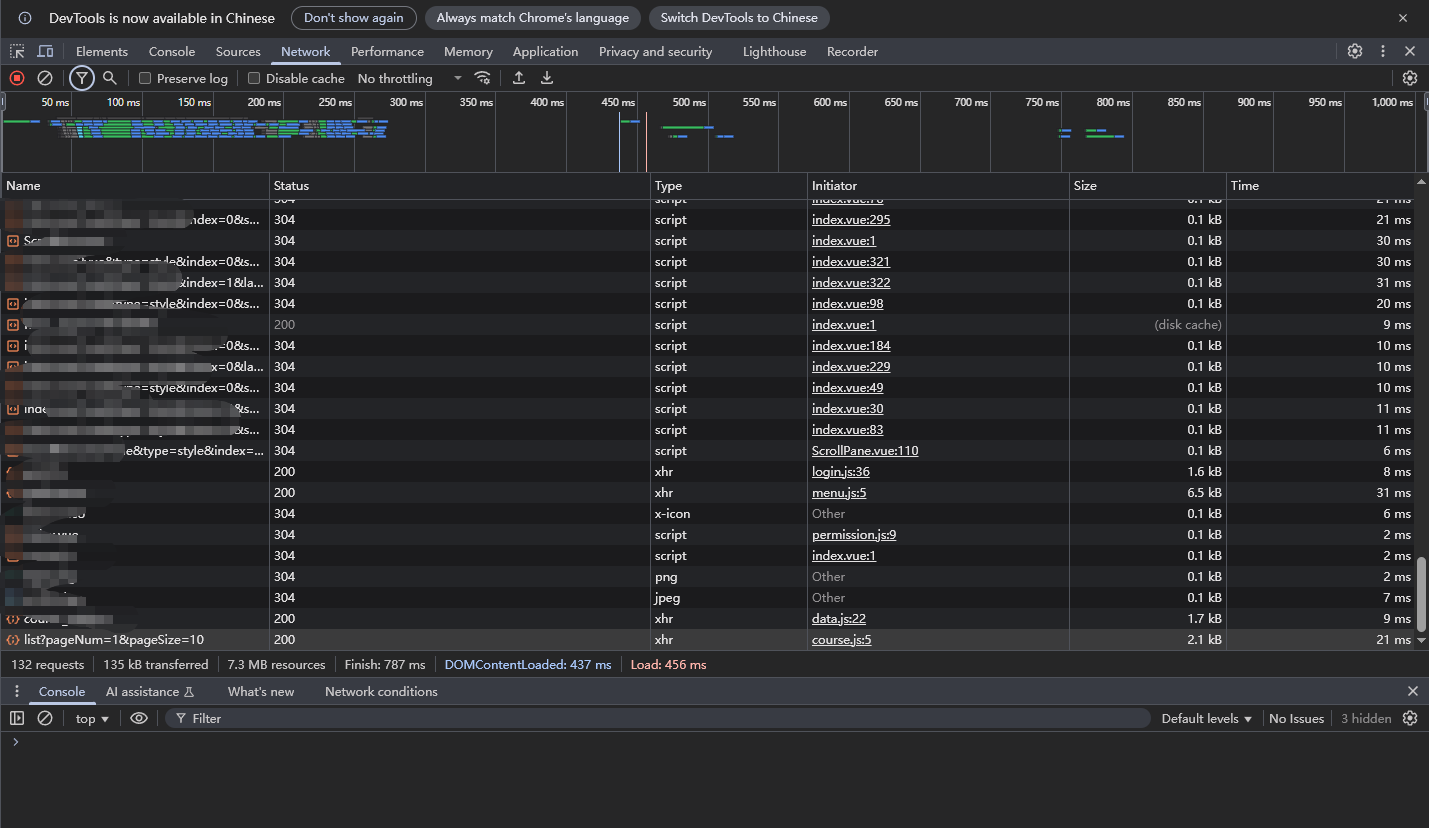
Task: Clear the network log
Action: 45,78
